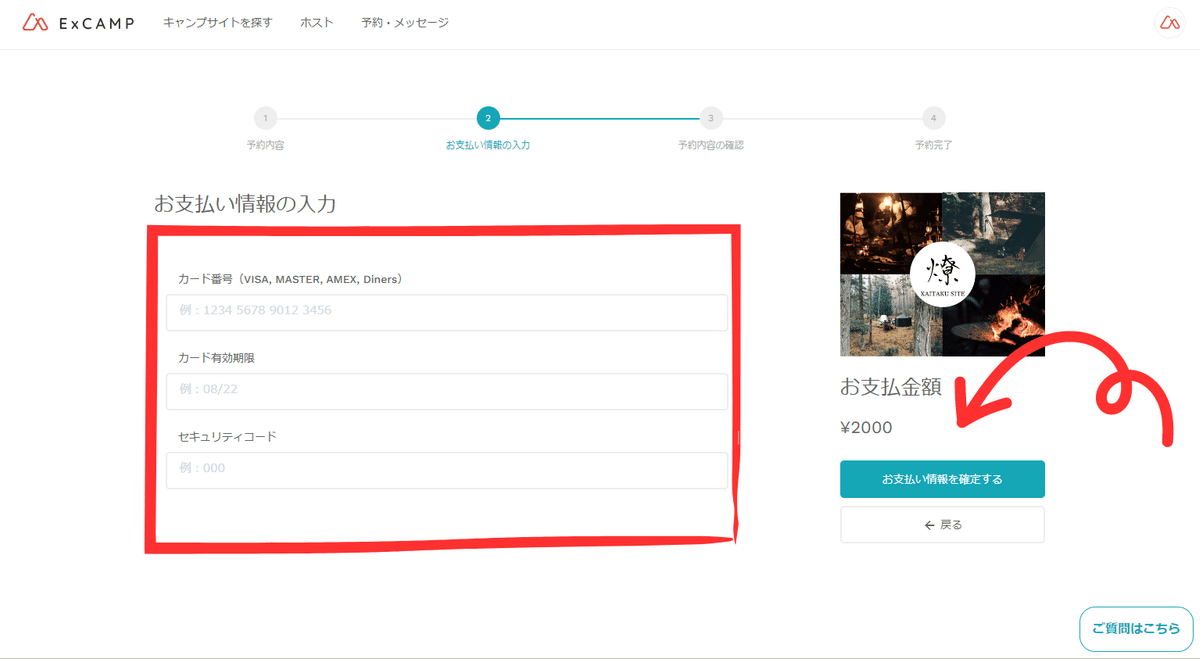Open the ホスト navigation item
This screenshot has width=1200, height=659.
(x=315, y=22)
